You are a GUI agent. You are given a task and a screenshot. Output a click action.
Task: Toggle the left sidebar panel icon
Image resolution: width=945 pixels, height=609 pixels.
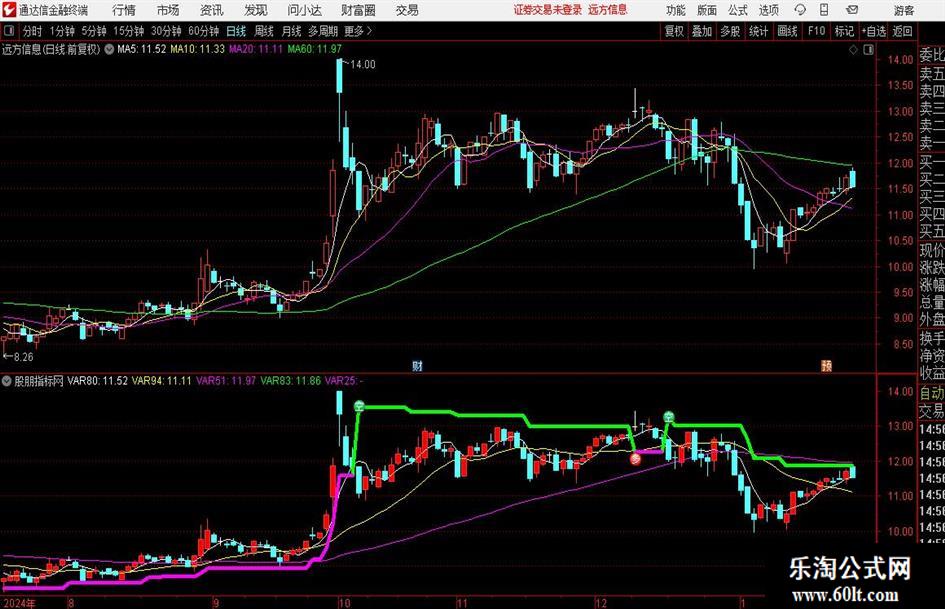(9, 31)
